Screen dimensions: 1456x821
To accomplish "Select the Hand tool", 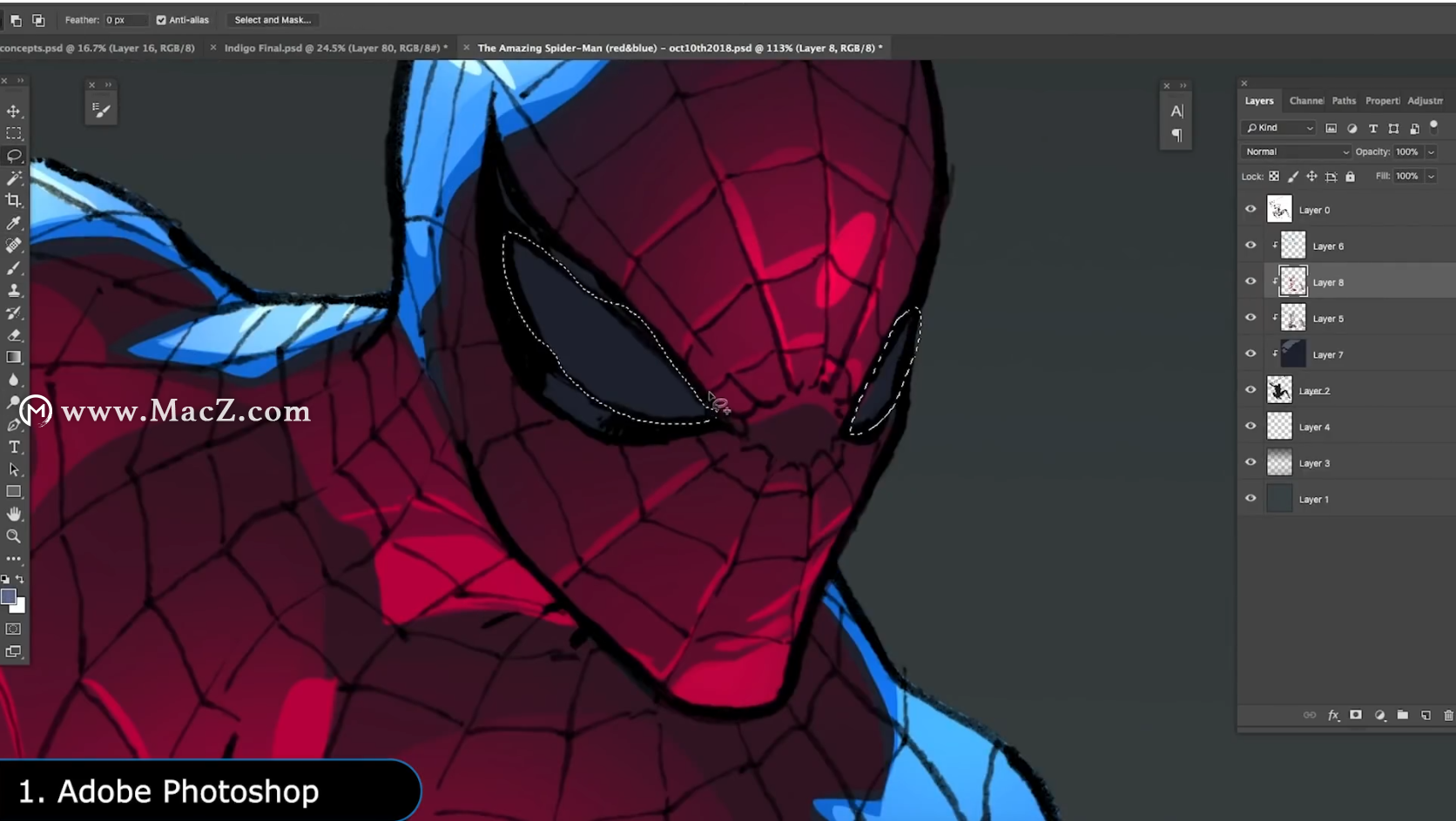I will click(x=14, y=514).
